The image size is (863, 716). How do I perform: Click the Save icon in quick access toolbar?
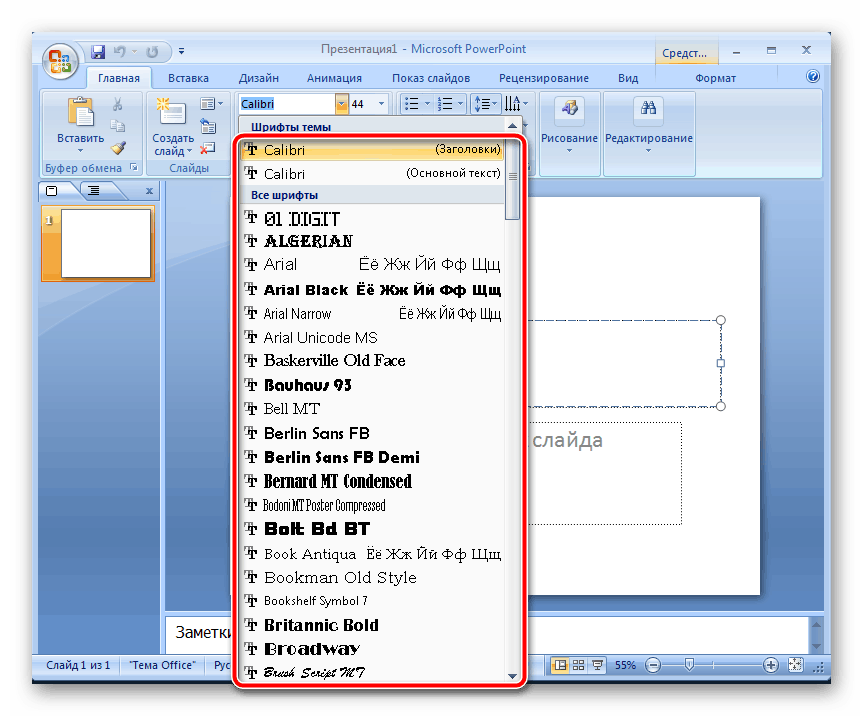click(98, 51)
